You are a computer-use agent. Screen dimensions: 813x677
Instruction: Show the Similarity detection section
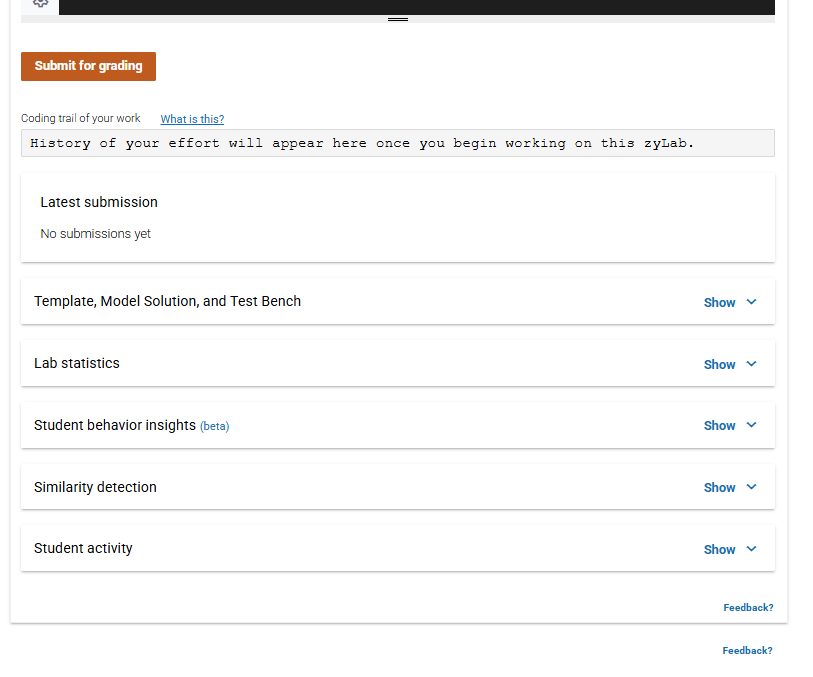[719, 488]
